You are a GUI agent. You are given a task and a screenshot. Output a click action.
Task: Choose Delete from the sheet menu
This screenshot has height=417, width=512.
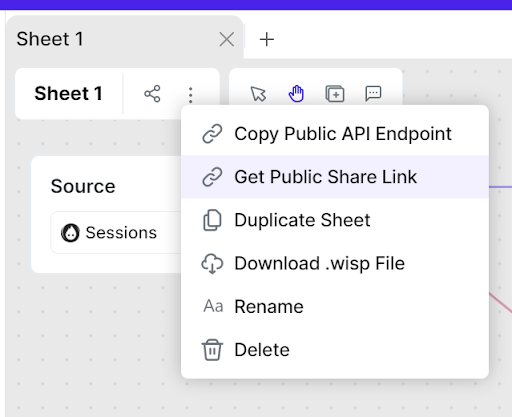click(335, 350)
